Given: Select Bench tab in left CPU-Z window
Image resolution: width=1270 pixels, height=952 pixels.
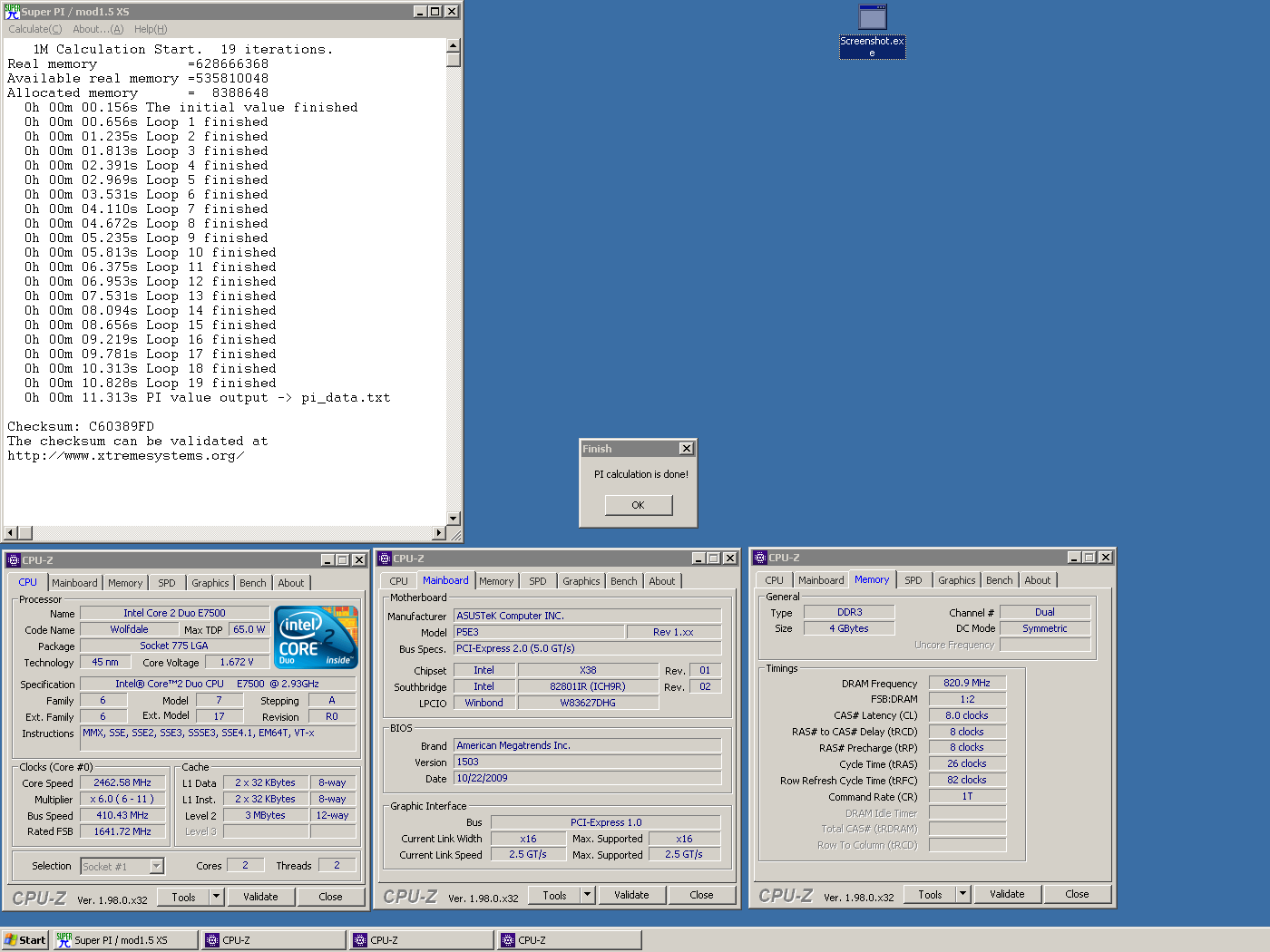Looking at the screenshot, I should tap(253, 583).
